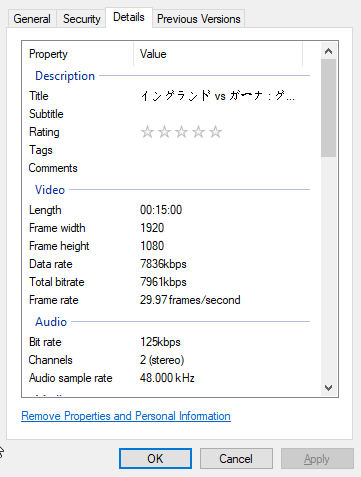Click the Subtitle property label
Viewport: 361px width, 477px height.
pos(46,114)
